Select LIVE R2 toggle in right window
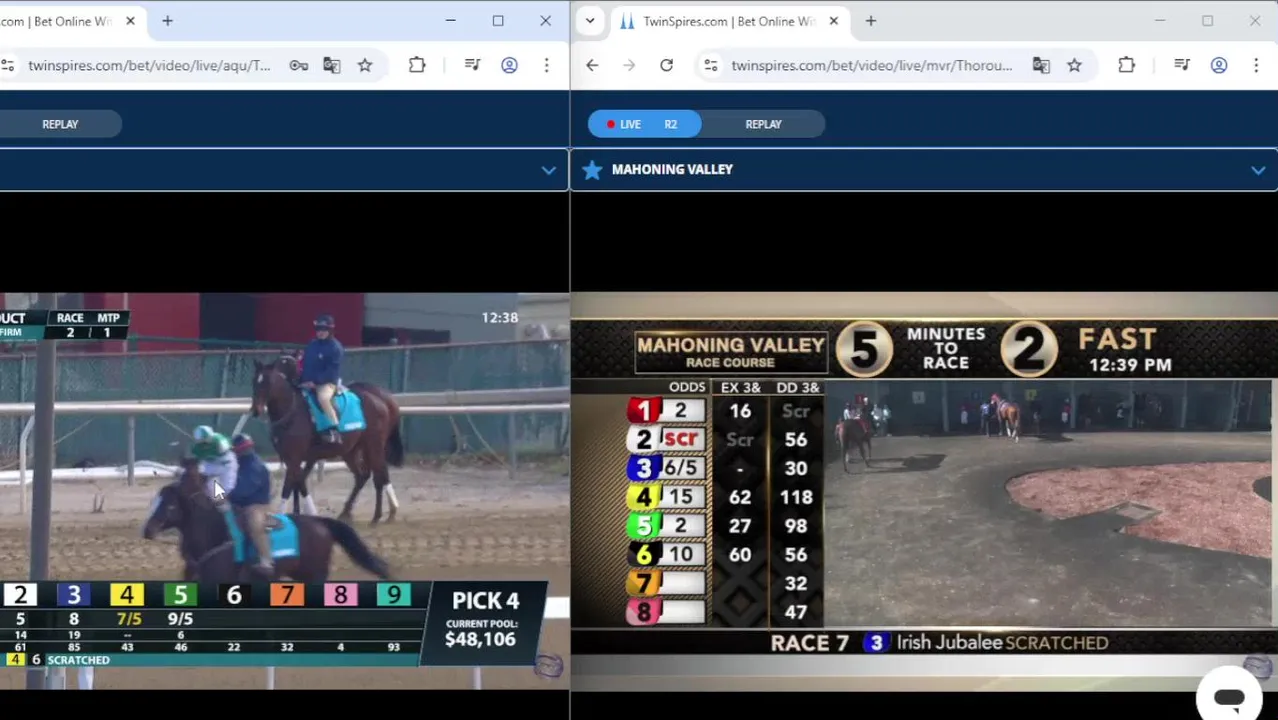Image resolution: width=1278 pixels, height=720 pixels. pyautogui.click(x=644, y=124)
